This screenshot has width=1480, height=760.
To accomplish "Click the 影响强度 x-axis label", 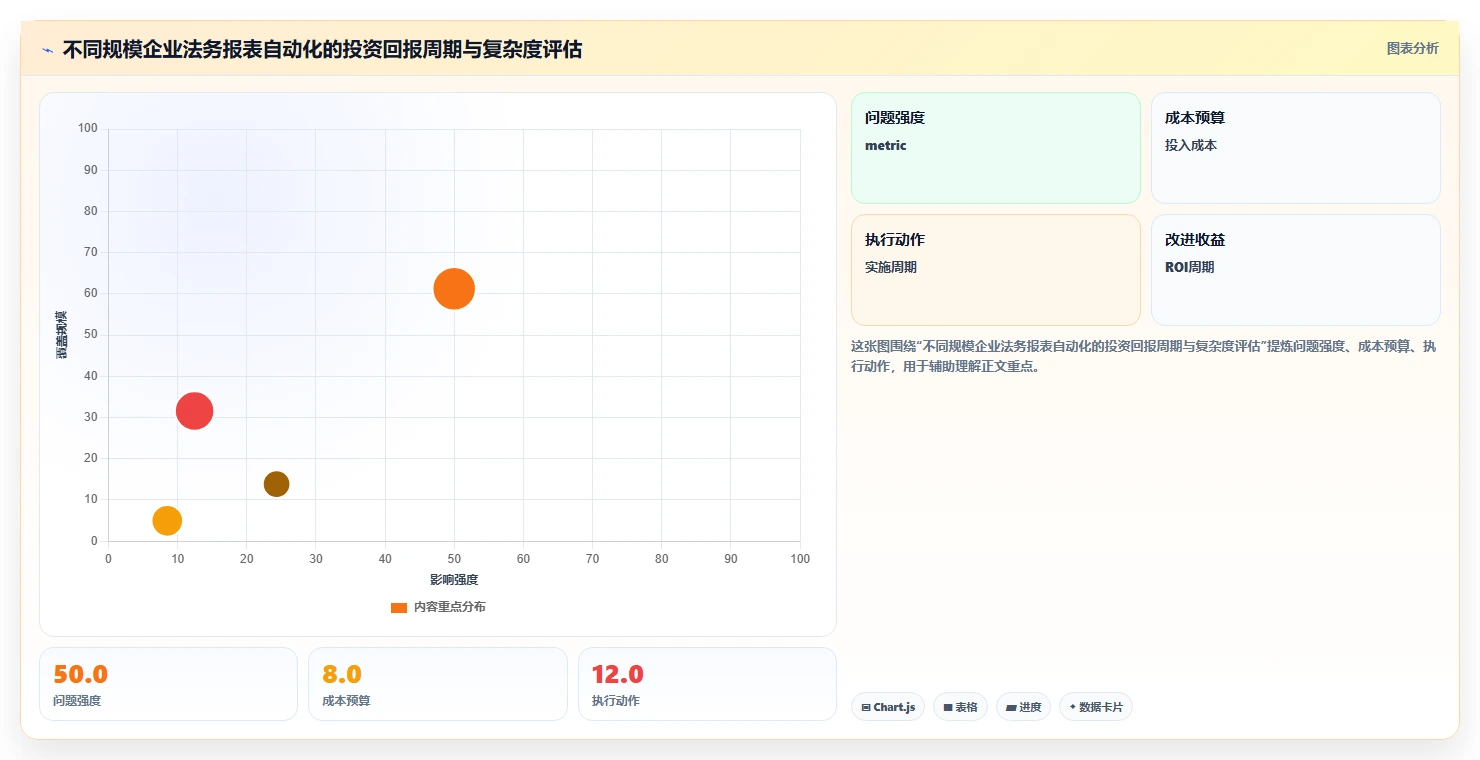I will pyautogui.click(x=454, y=580).
